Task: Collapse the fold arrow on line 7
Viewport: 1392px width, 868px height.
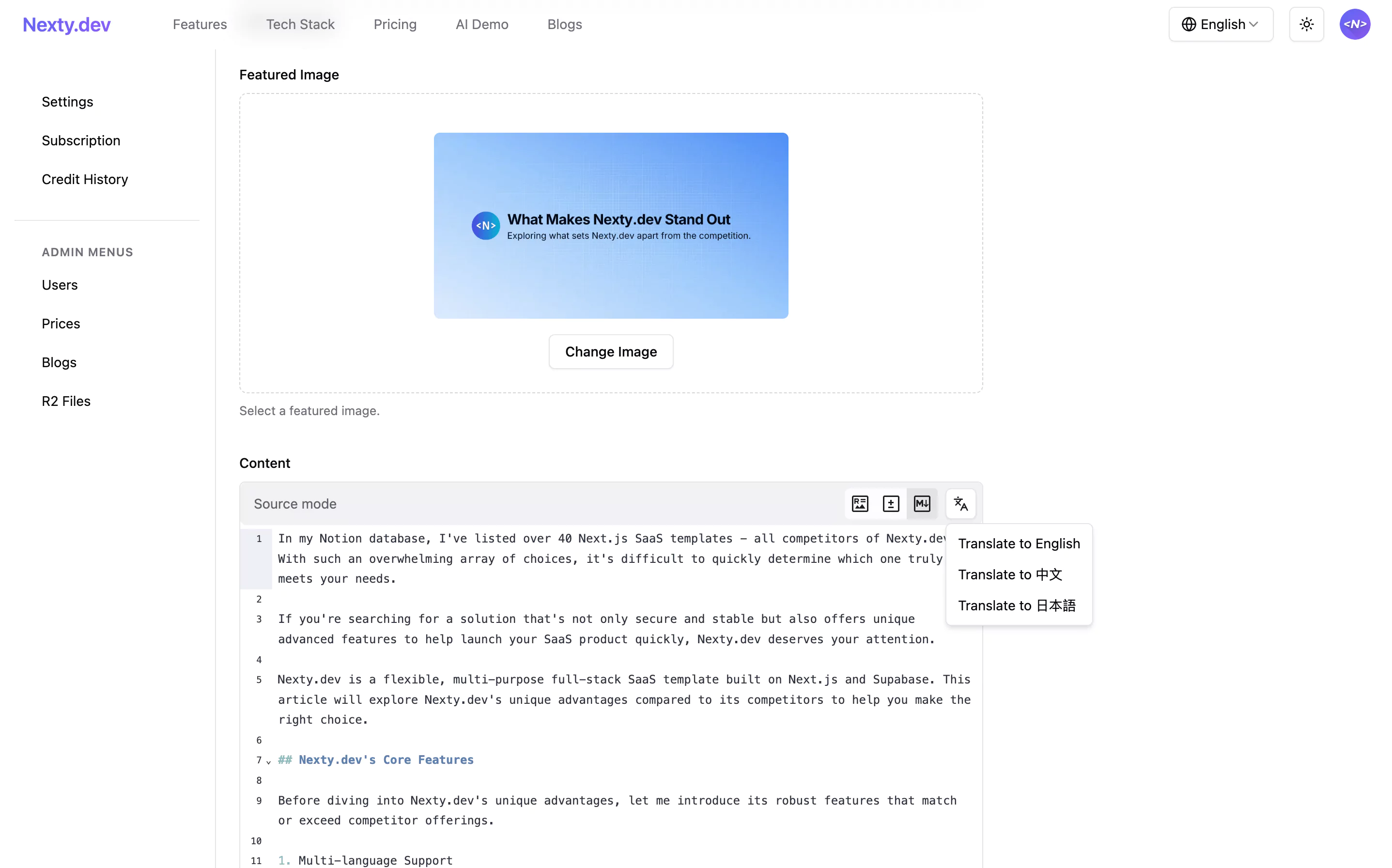Action: [268, 761]
